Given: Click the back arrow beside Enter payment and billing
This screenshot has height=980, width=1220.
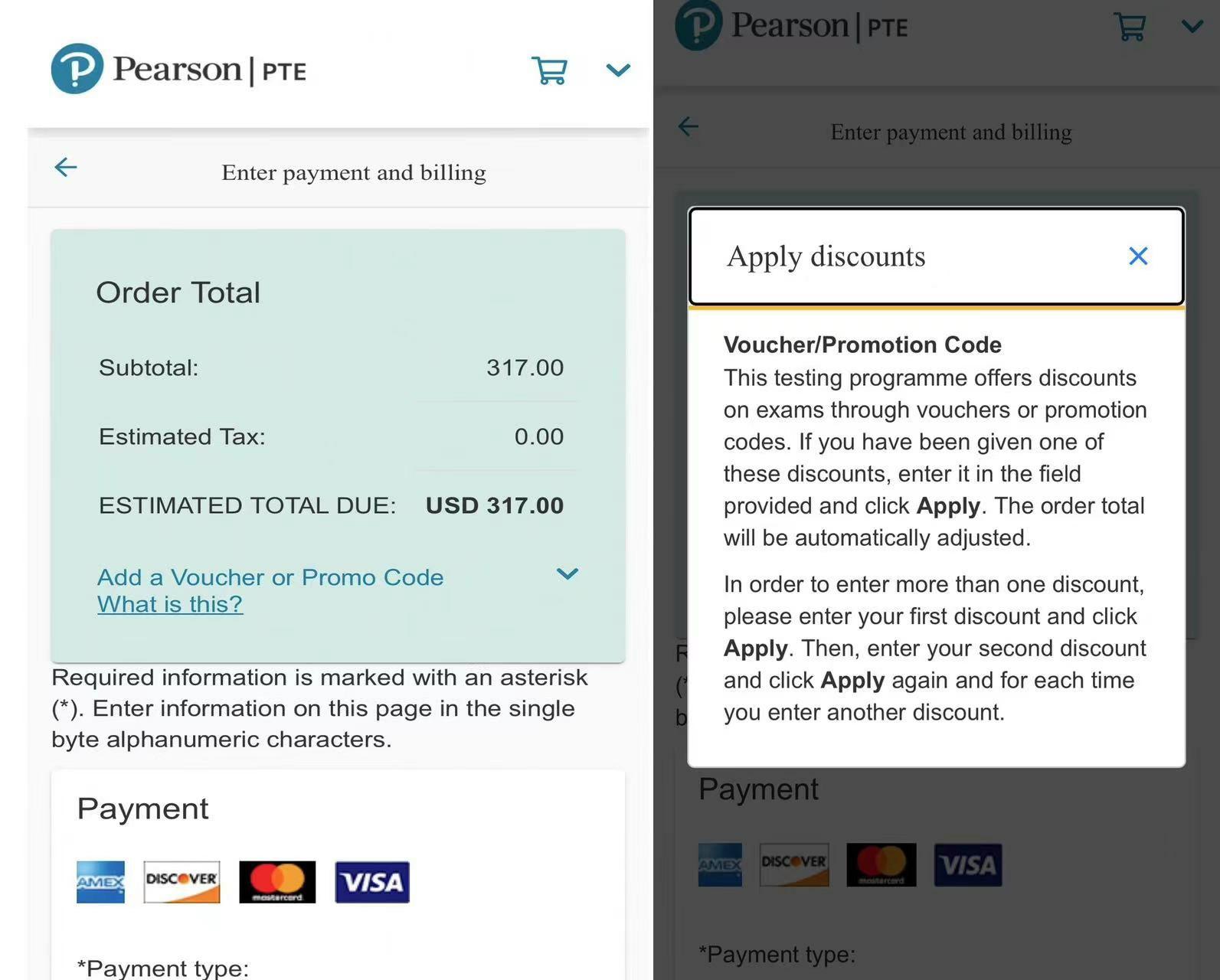Looking at the screenshot, I should [65, 167].
